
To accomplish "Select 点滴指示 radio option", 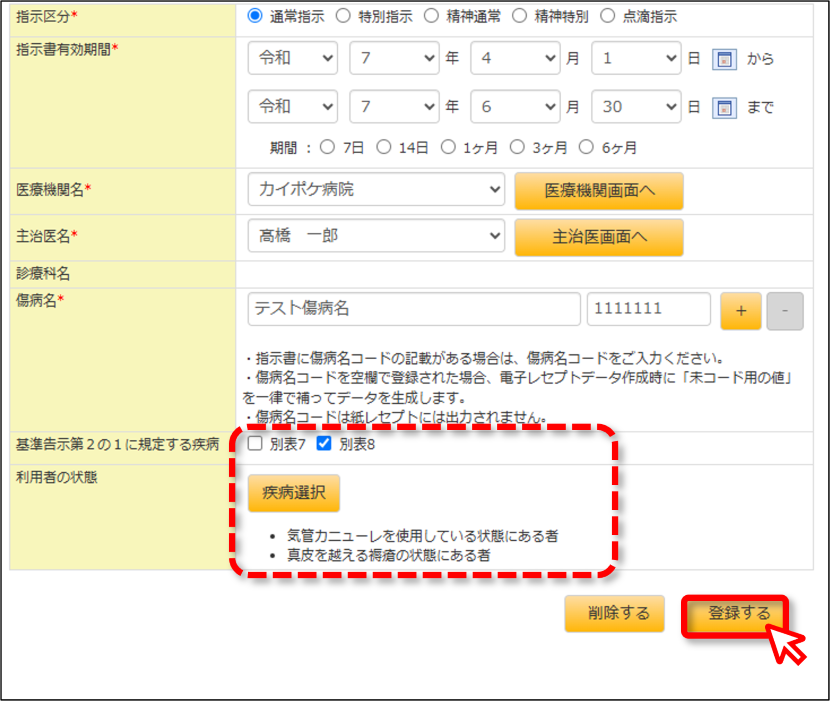I will [608, 16].
